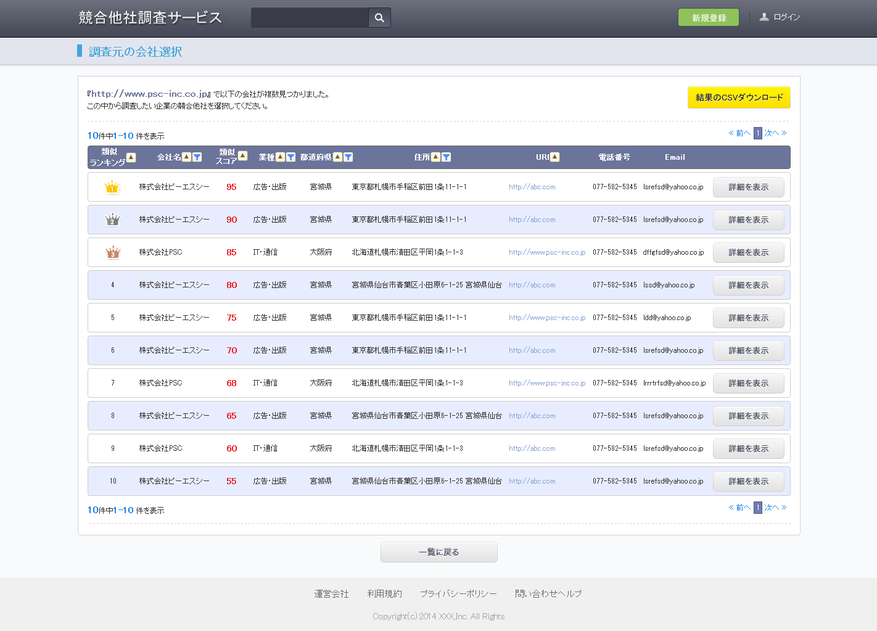The image size is (877, 631).
Task: Sort by 類似スコア arrow icon
Action: tap(243, 156)
